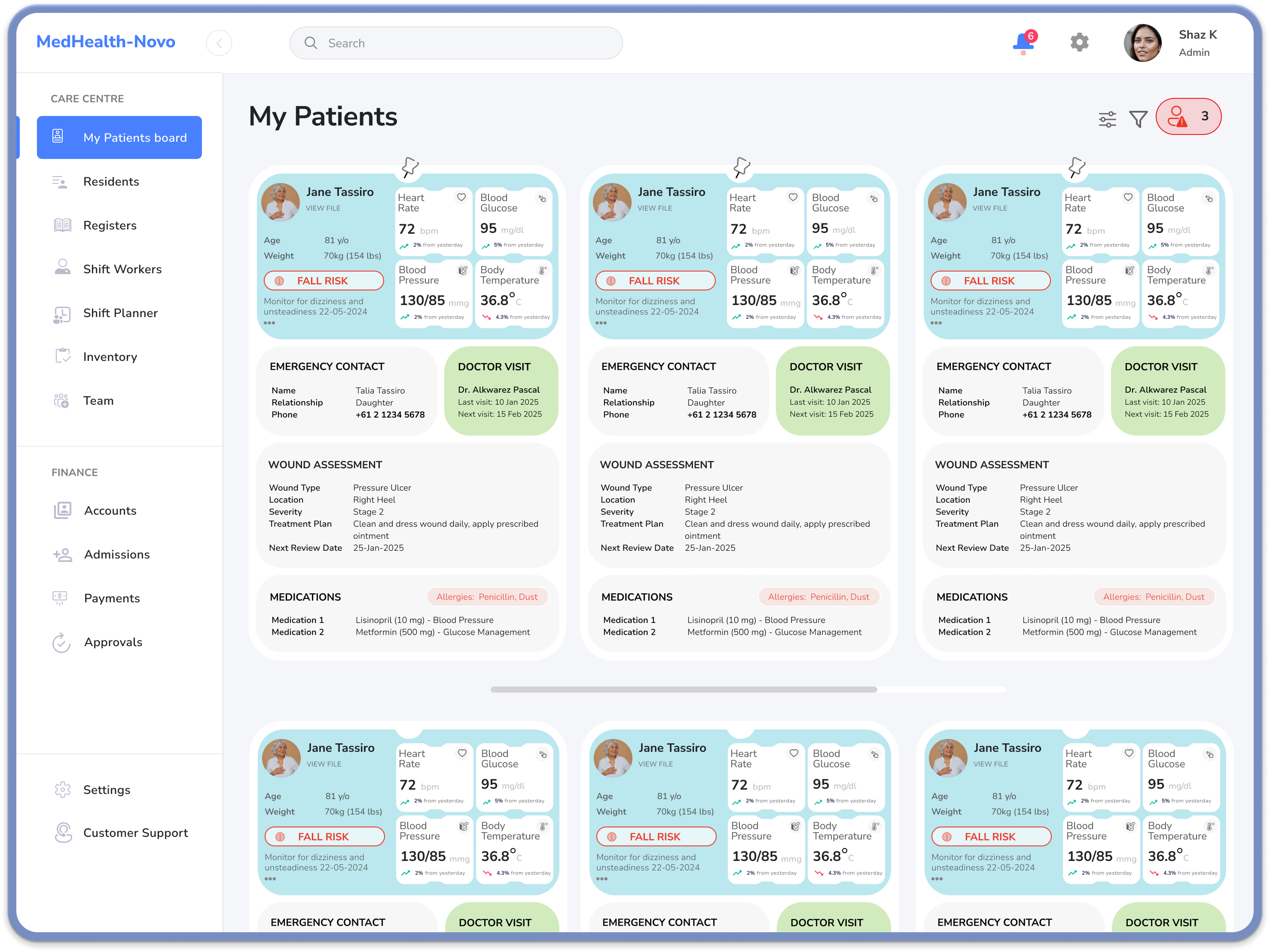Open the display adjustments sliders icon
The image size is (1270, 952).
[x=1107, y=119]
